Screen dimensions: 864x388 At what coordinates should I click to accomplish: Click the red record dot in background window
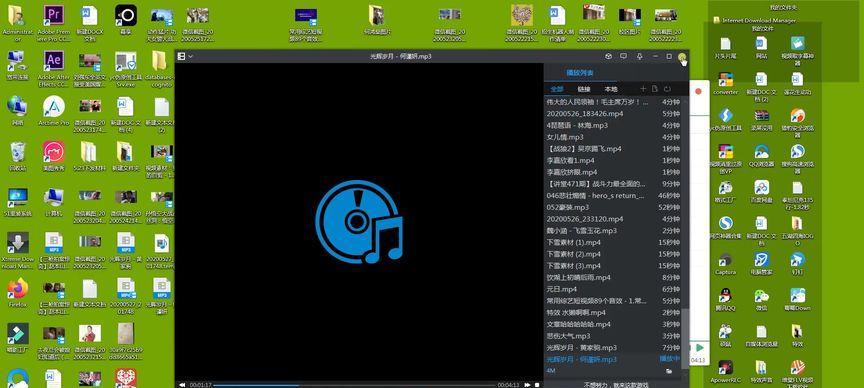pos(698,91)
